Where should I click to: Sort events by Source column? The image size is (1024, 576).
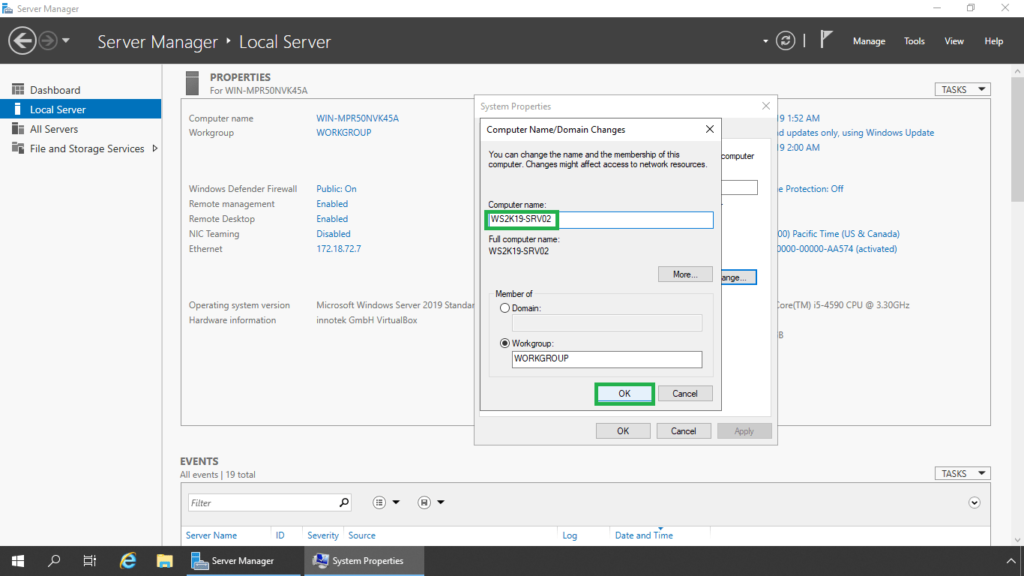[362, 536]
